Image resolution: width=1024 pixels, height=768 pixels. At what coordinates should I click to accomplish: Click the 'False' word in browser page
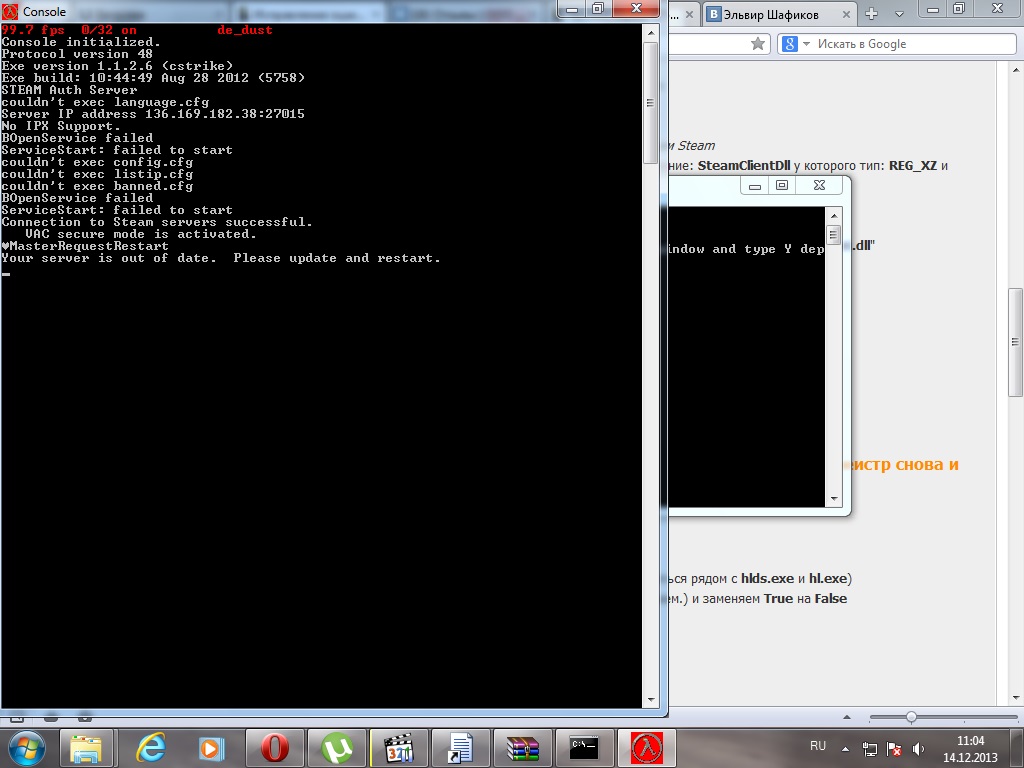[831, 598]
